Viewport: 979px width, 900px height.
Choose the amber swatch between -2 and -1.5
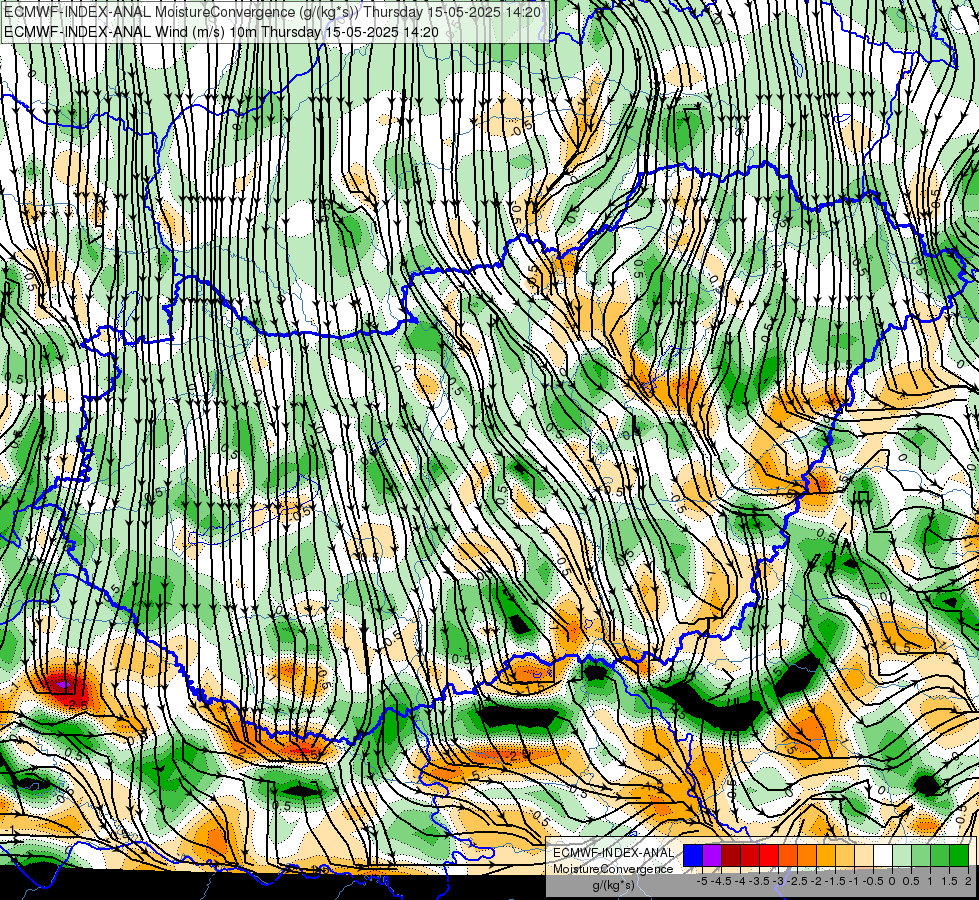(826, 856)
